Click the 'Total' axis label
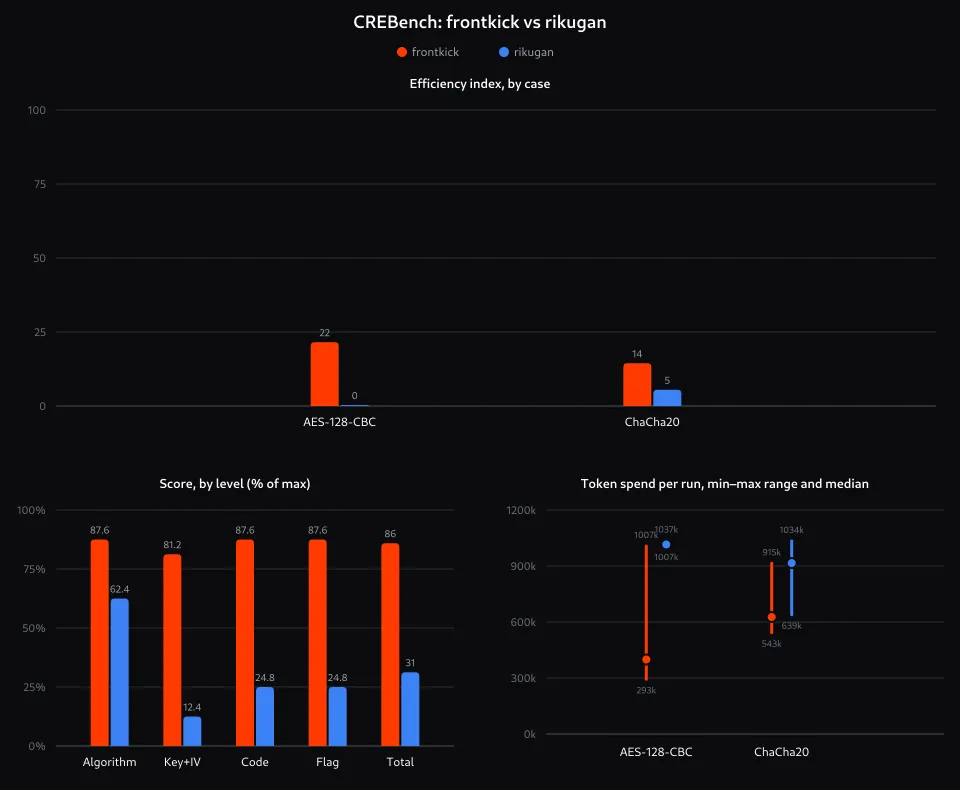The height and width of the screenshot is (790, 960). (x=400, y=762)
